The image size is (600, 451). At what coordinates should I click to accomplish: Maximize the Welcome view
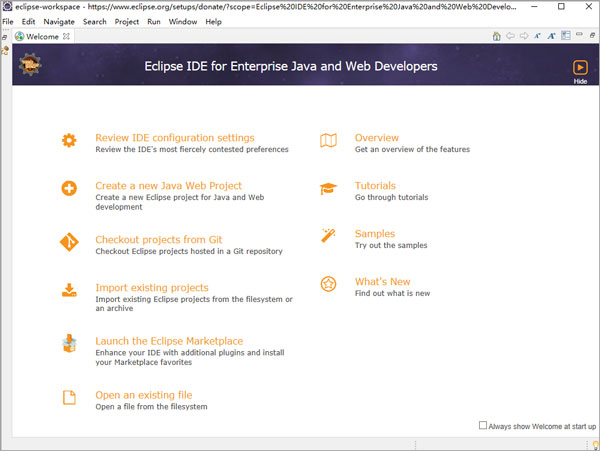pos(592,35)
